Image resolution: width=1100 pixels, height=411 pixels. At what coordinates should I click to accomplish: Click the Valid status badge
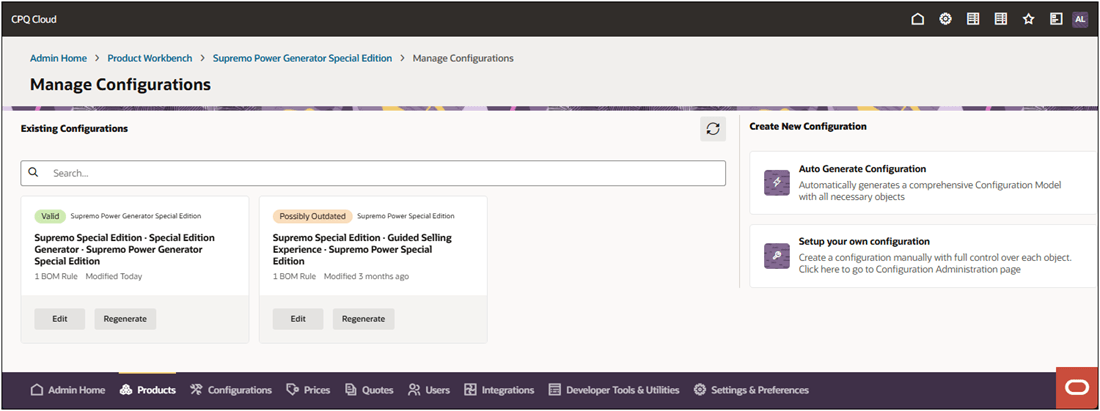pyautogui.click(x=50, y=216)
